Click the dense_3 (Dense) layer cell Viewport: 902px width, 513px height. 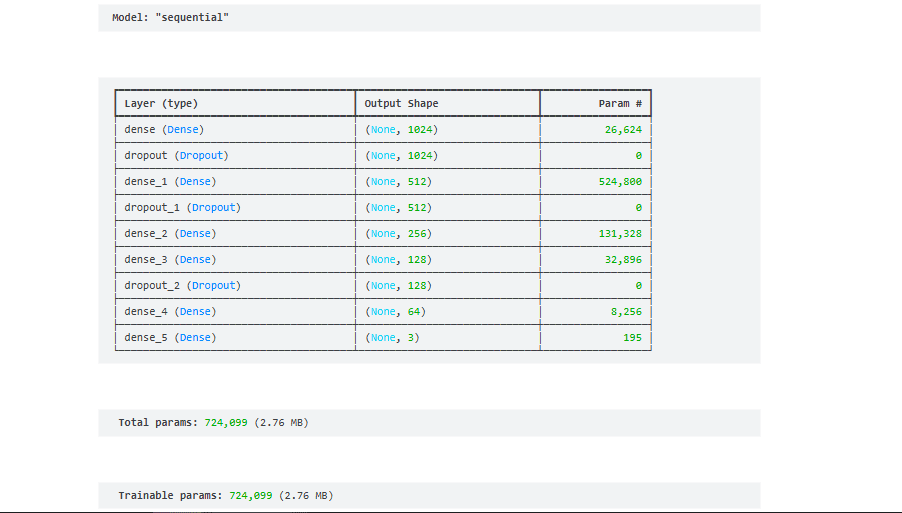point(170,259)
